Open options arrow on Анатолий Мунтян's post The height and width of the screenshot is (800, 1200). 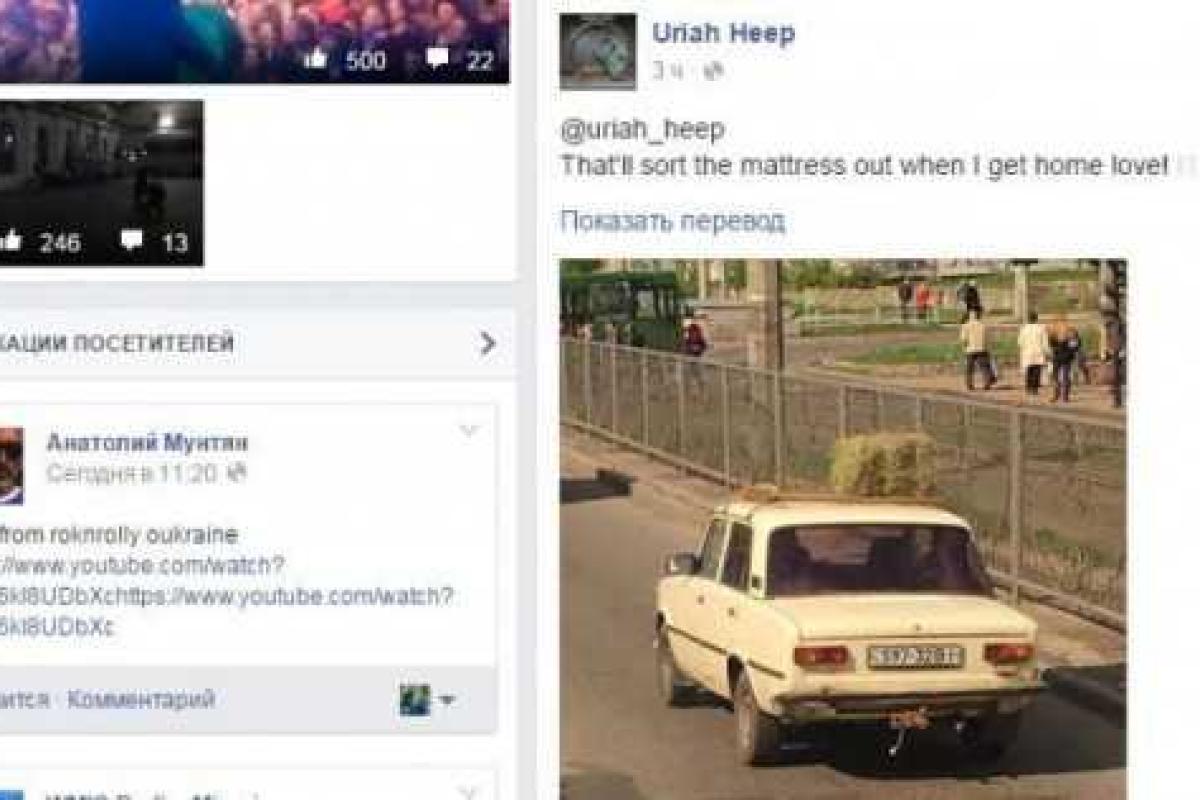pos(468,431)
